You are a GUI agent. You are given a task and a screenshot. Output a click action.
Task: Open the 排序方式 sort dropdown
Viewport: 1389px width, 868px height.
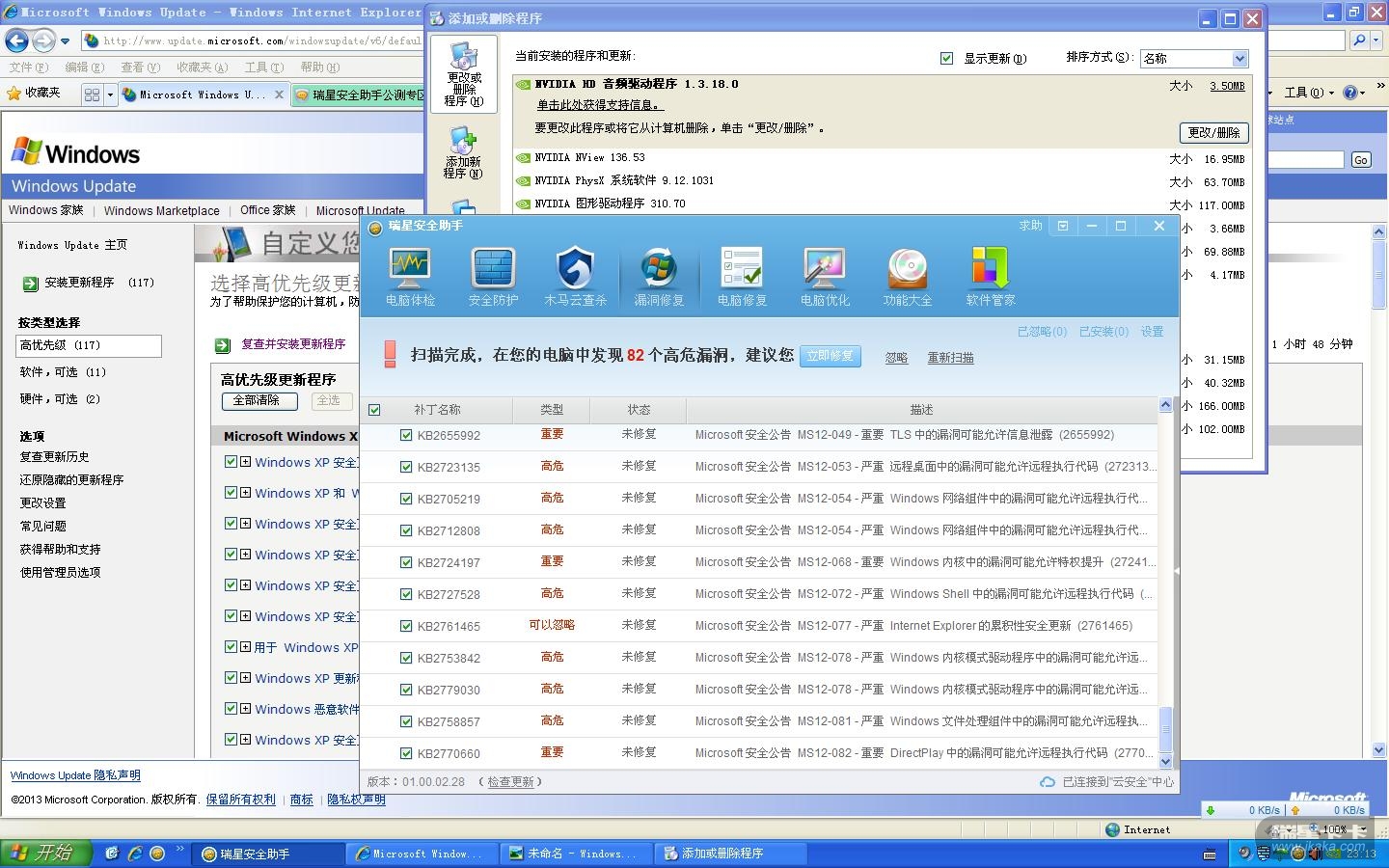(x=1240, y=59)
